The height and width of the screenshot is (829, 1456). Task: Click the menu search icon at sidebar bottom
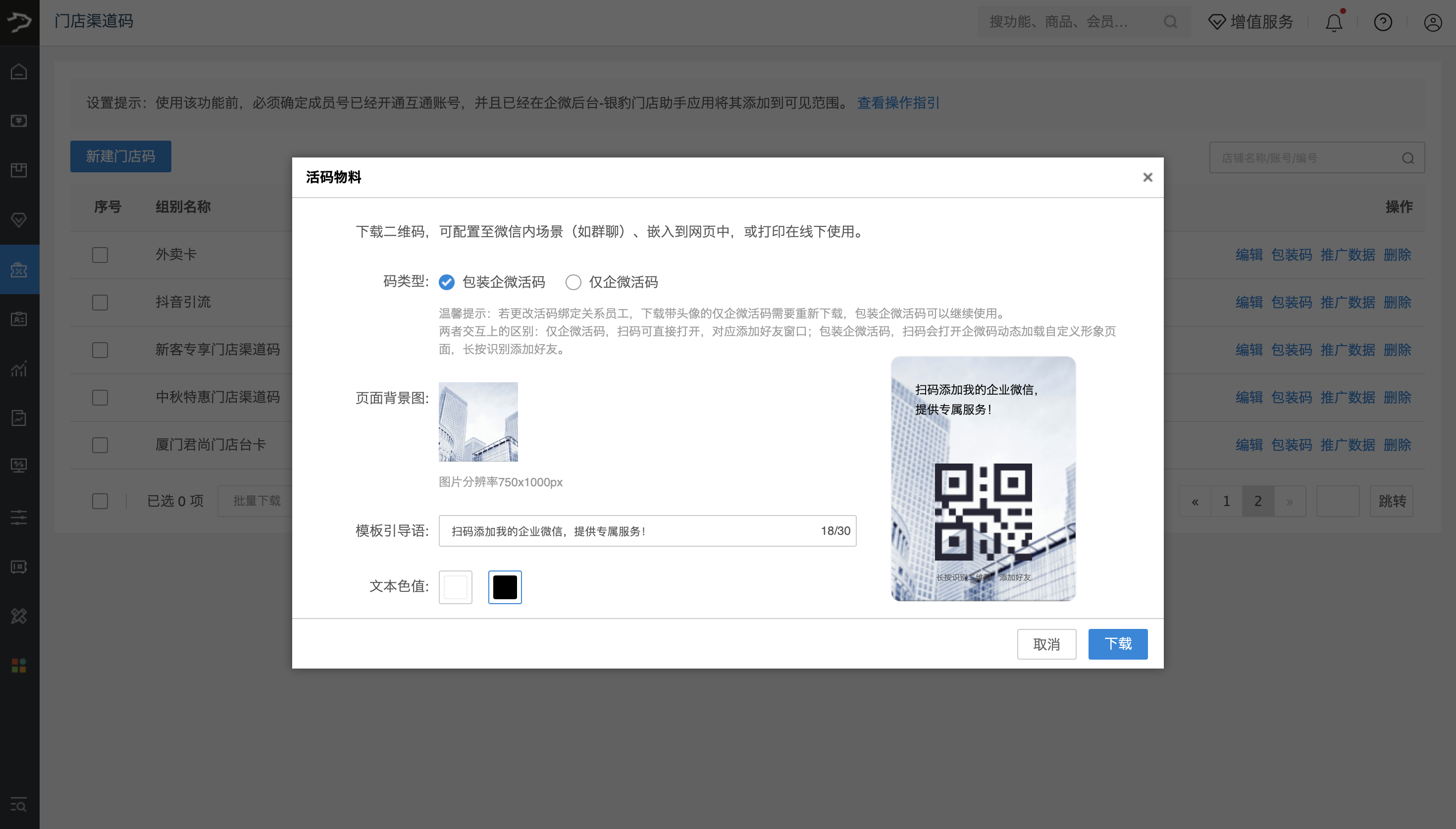tap(19, 805)
